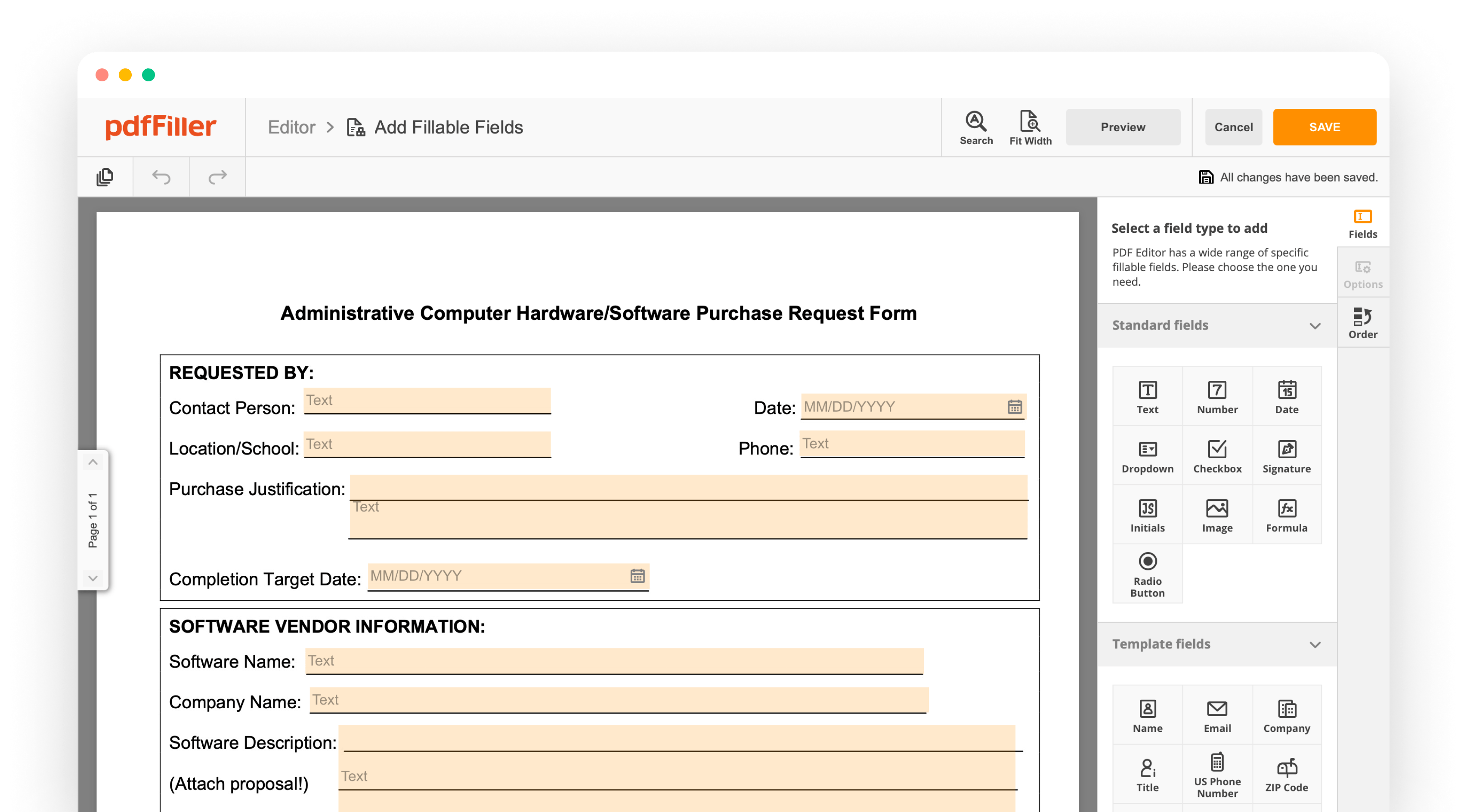Select the Signature field type
The height and width of the screenshot is (812, 1467).
tap(1287, 455)
